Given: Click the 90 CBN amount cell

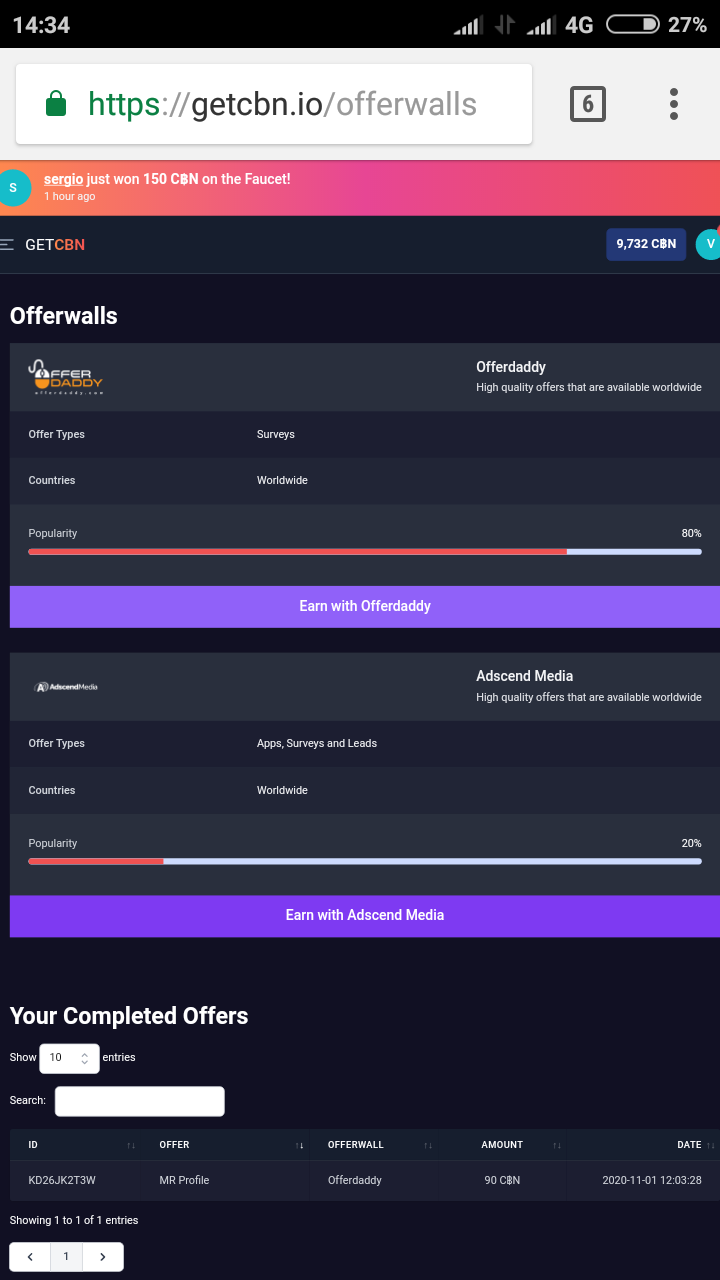Looking at the screenshot, I should click(x=502, y=1180).
